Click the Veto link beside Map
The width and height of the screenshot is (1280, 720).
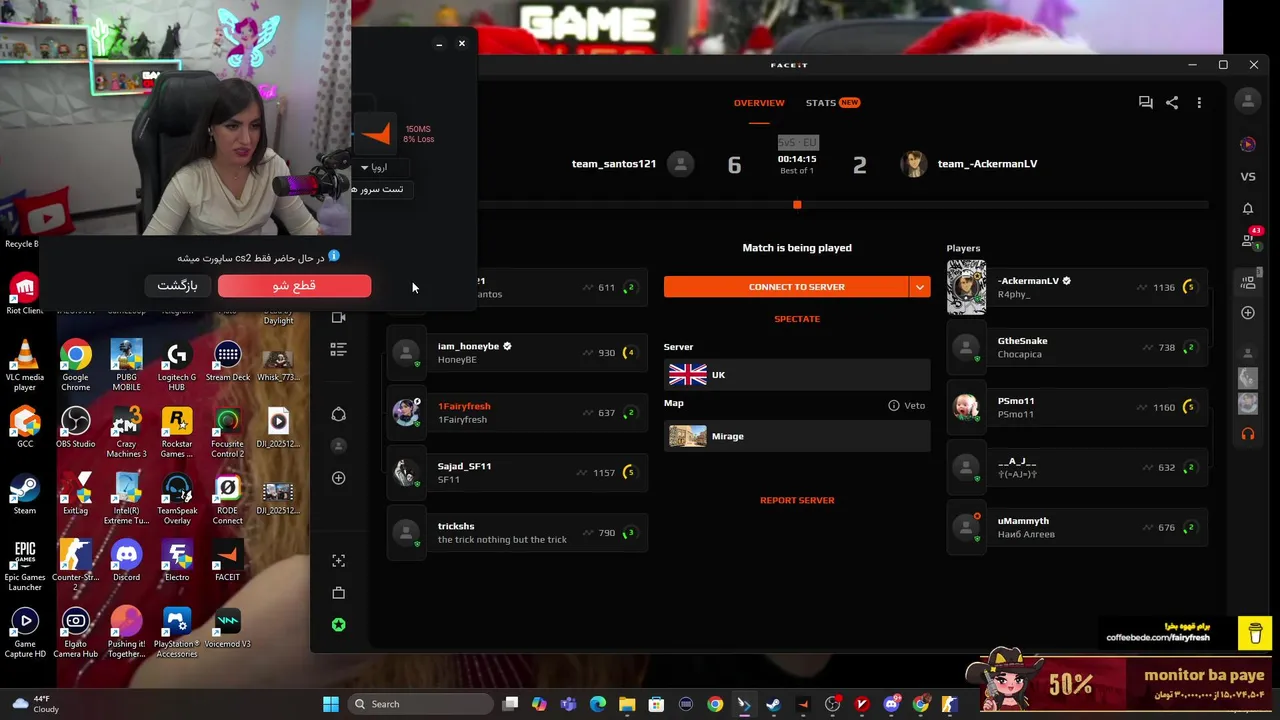tap(915, 405)
